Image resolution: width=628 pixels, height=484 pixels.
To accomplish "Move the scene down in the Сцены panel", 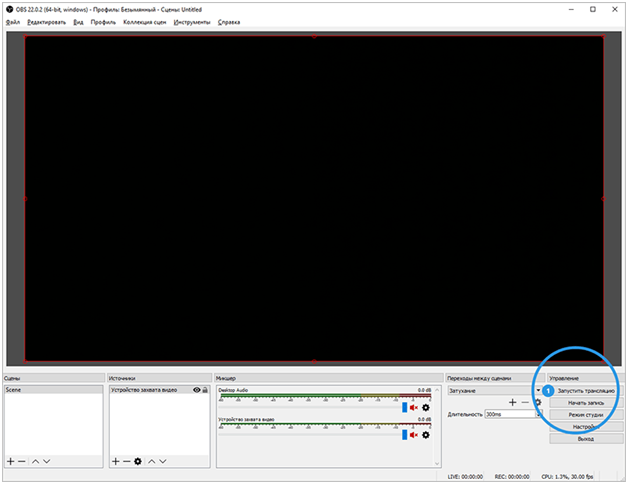I will pyautogui.click(x=47, y=461).
